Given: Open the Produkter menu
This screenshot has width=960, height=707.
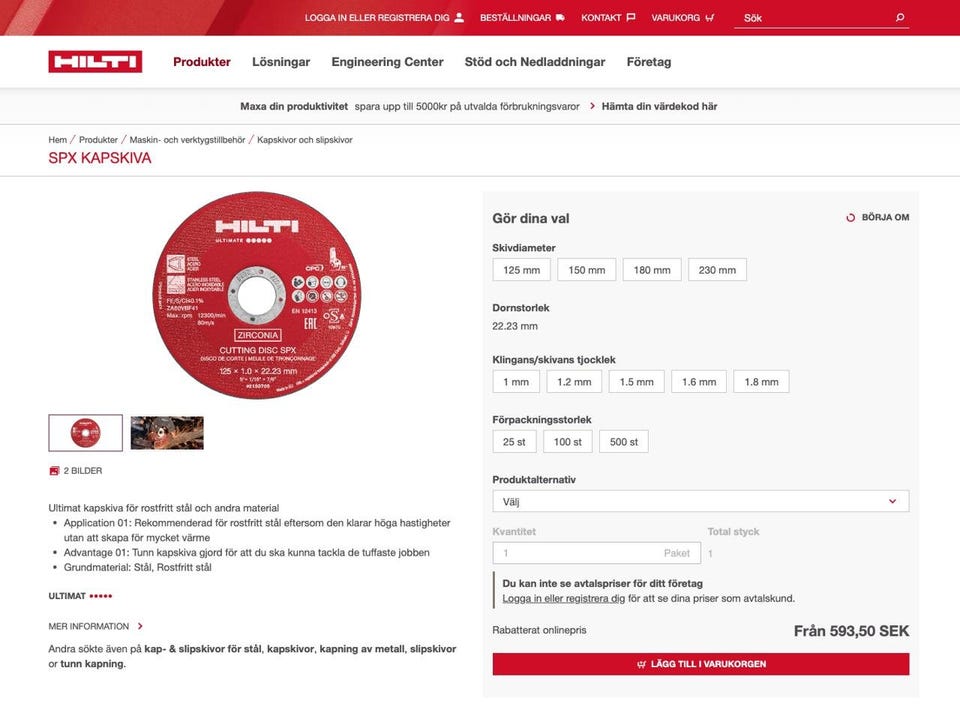Looking at the screenshot, I should [202, 62].
